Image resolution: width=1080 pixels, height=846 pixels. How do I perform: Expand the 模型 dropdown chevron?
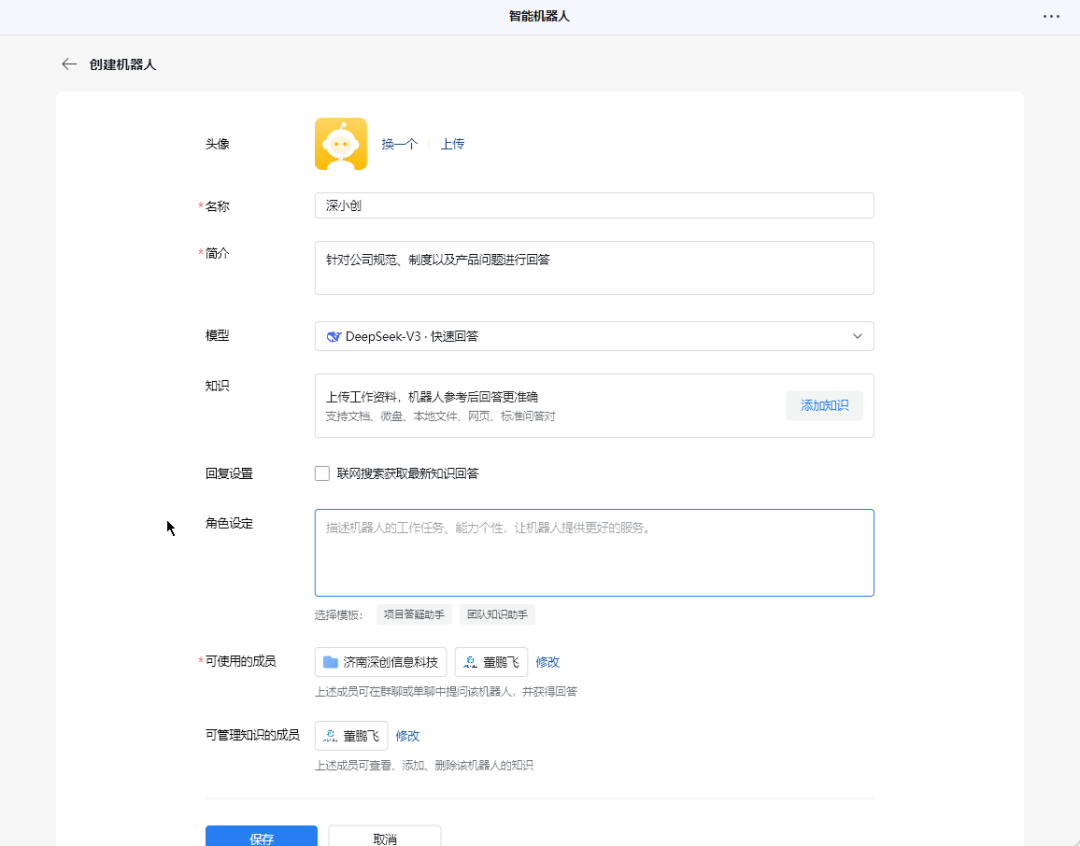[x=857, y=336]
